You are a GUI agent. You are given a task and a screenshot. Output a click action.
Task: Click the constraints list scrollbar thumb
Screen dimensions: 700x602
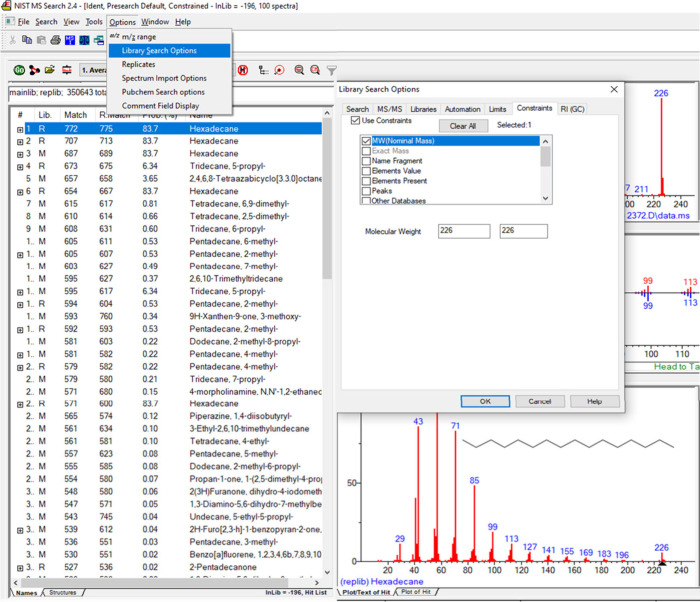tap(545, 157)
